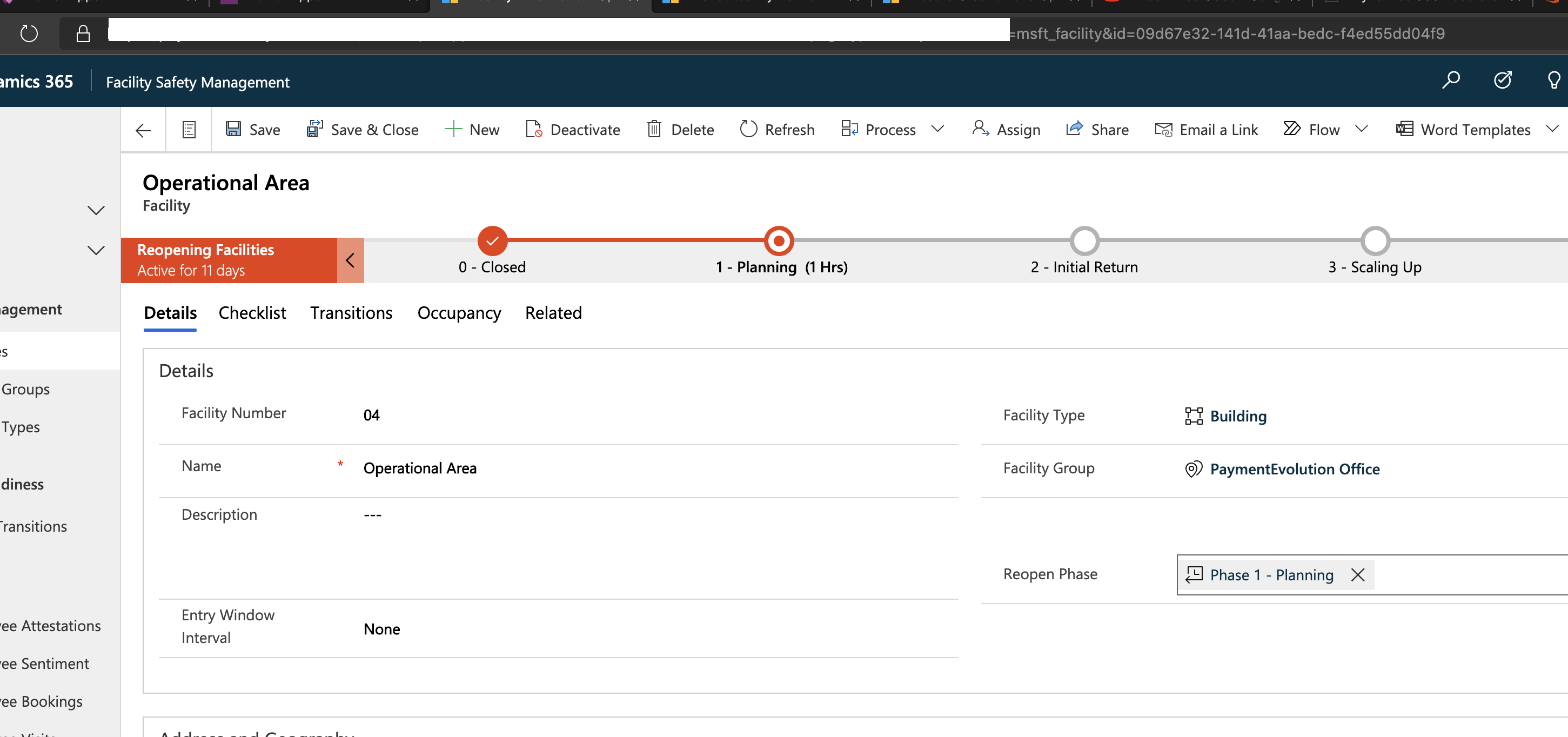Viewport: 1568px width, 737px height.
Task: Open the form selector page icon
Action: (x=189, y=130)
